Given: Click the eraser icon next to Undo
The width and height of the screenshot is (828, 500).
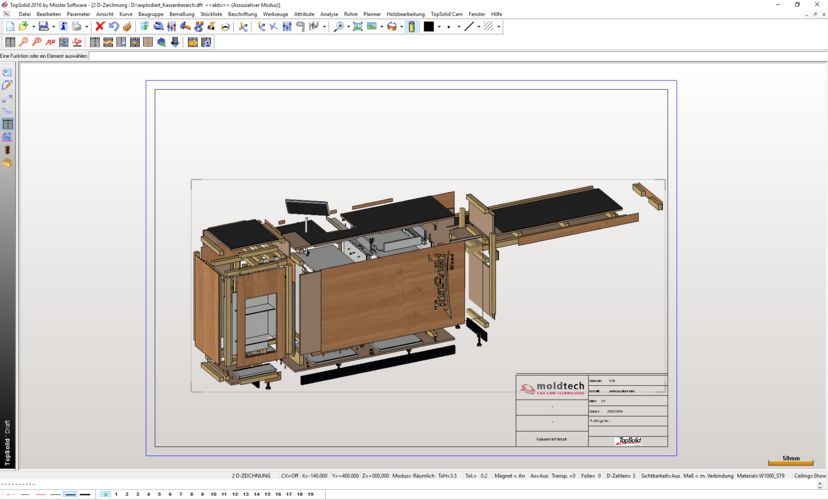Looking at the screenshot, I should pos(127,26).
